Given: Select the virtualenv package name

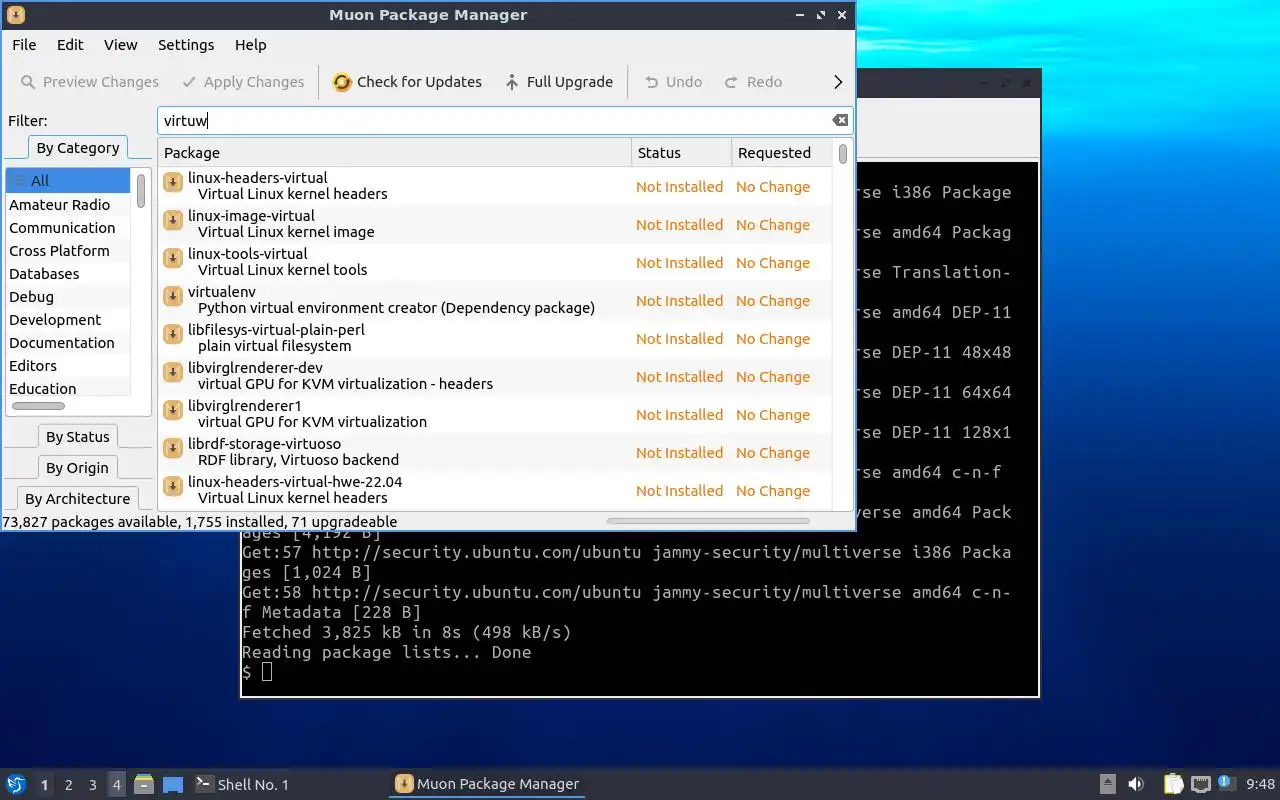Looking at the screenshot, I should point(222,292).
